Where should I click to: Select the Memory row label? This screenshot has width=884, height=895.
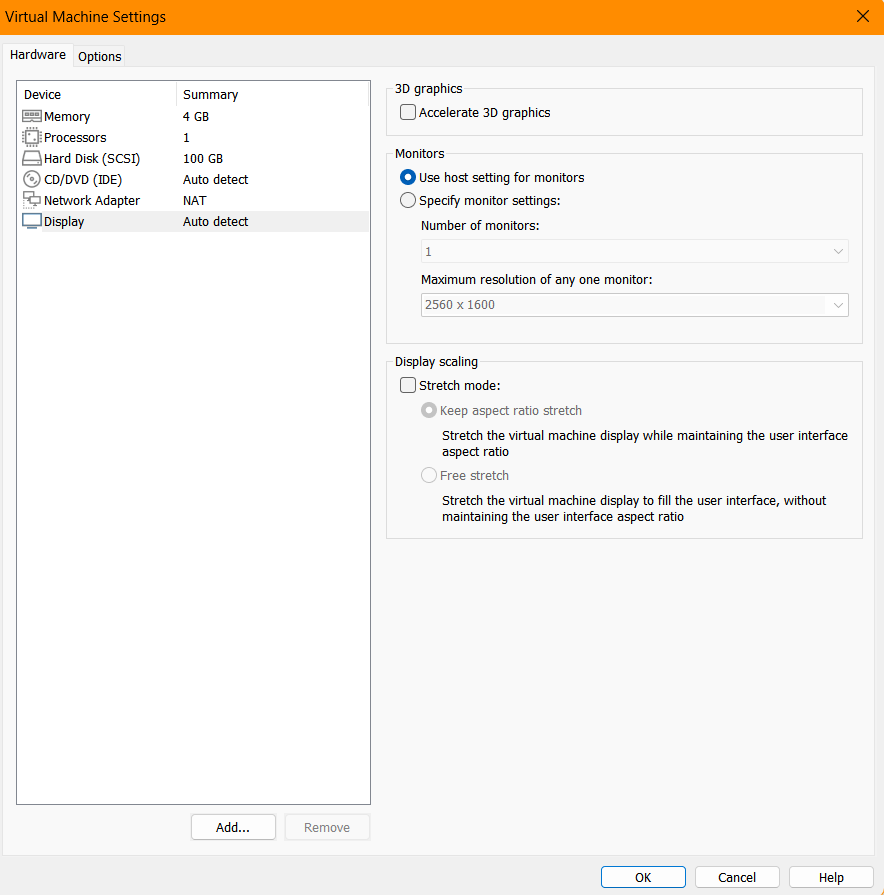[x=67, y=116]
